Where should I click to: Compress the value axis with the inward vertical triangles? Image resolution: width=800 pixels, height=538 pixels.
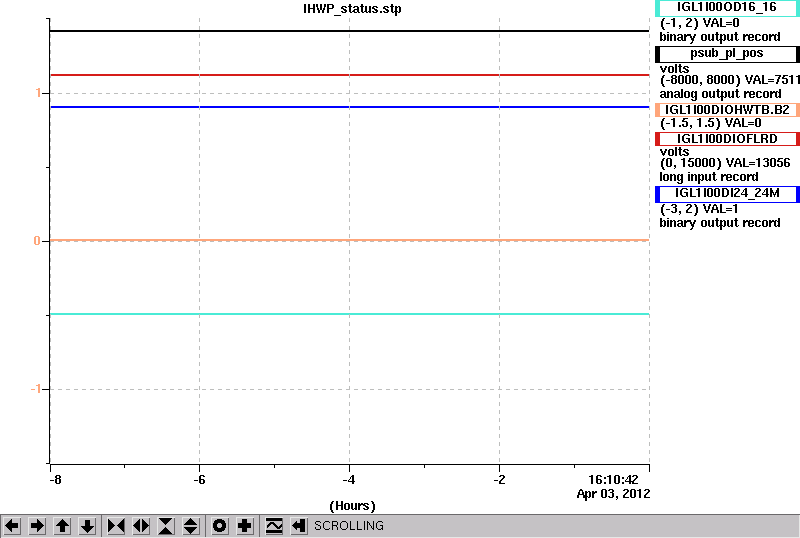coord(166,526)
